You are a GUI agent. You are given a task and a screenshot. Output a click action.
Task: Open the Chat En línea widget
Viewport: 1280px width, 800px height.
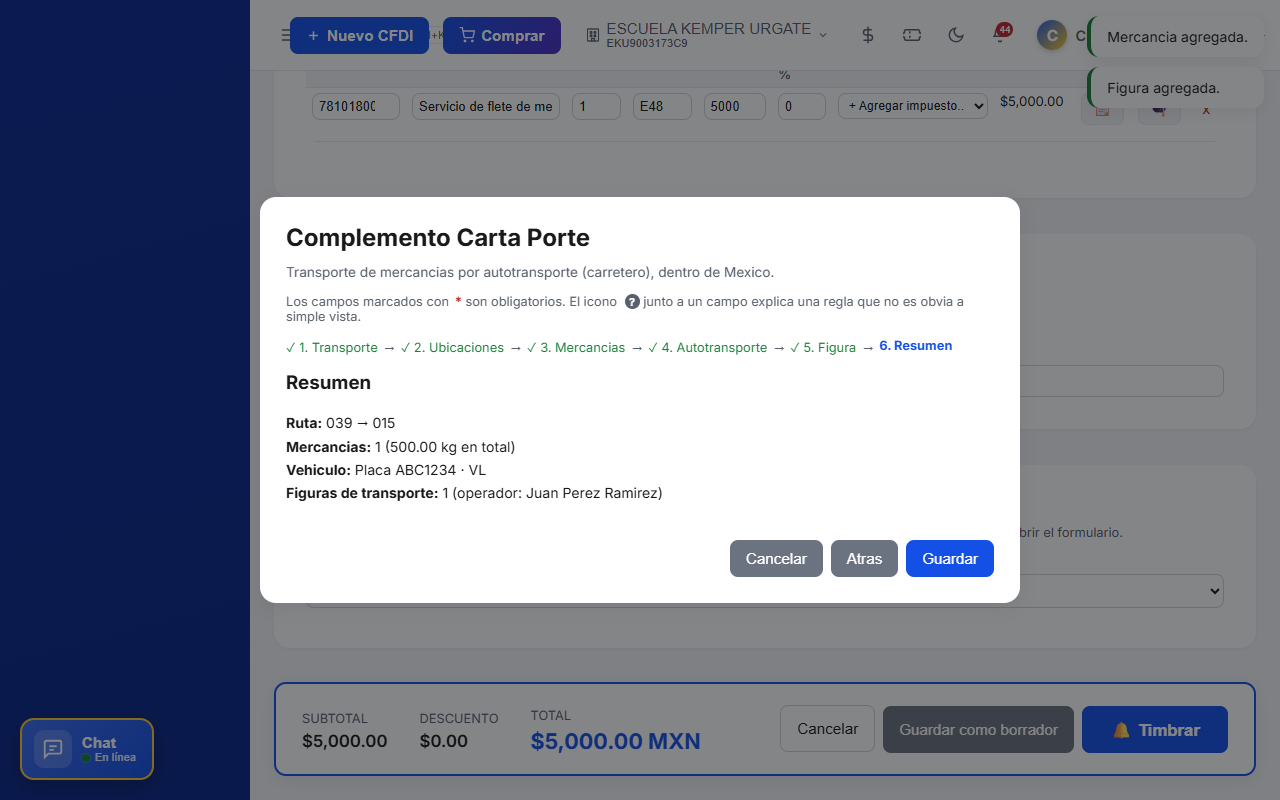(x=87, y=749)
